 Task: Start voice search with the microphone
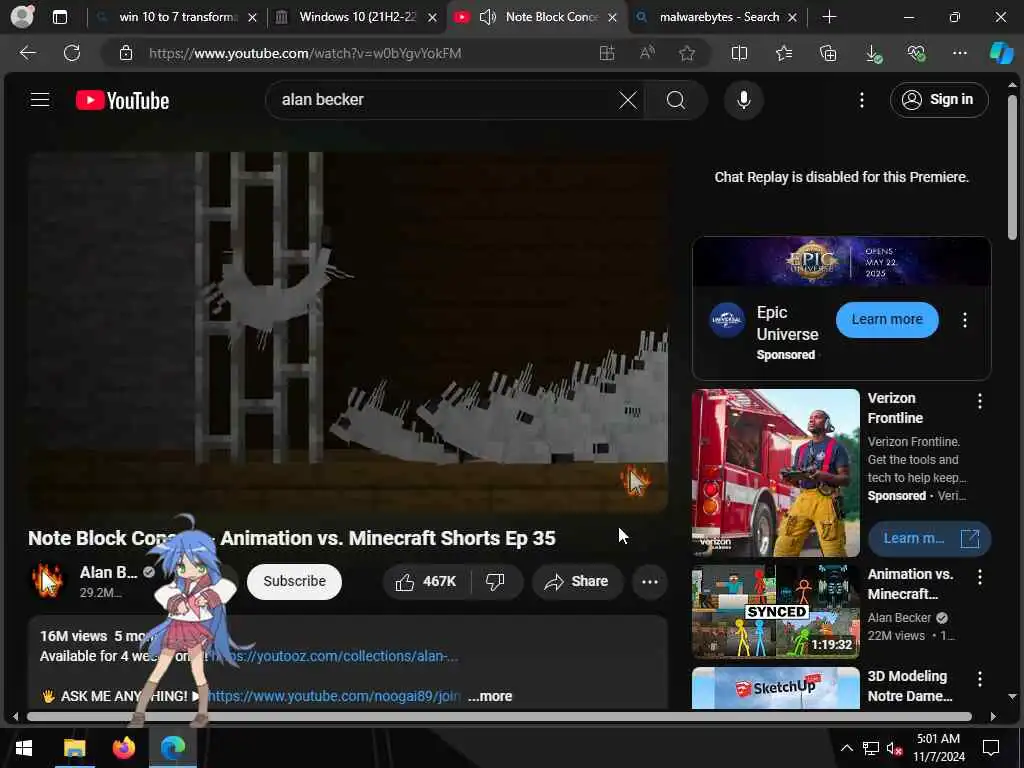743,100
